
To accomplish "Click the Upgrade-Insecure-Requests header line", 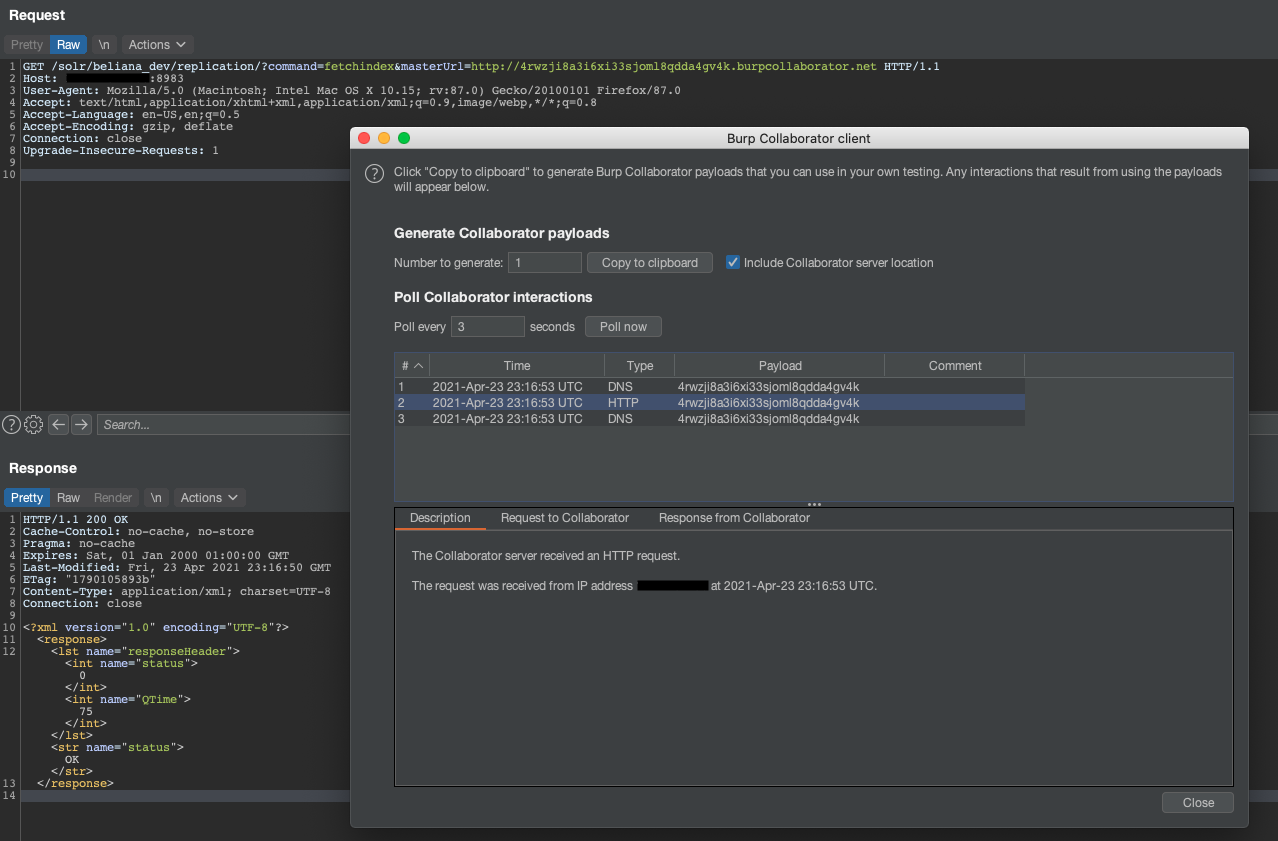I will [121, 150].
